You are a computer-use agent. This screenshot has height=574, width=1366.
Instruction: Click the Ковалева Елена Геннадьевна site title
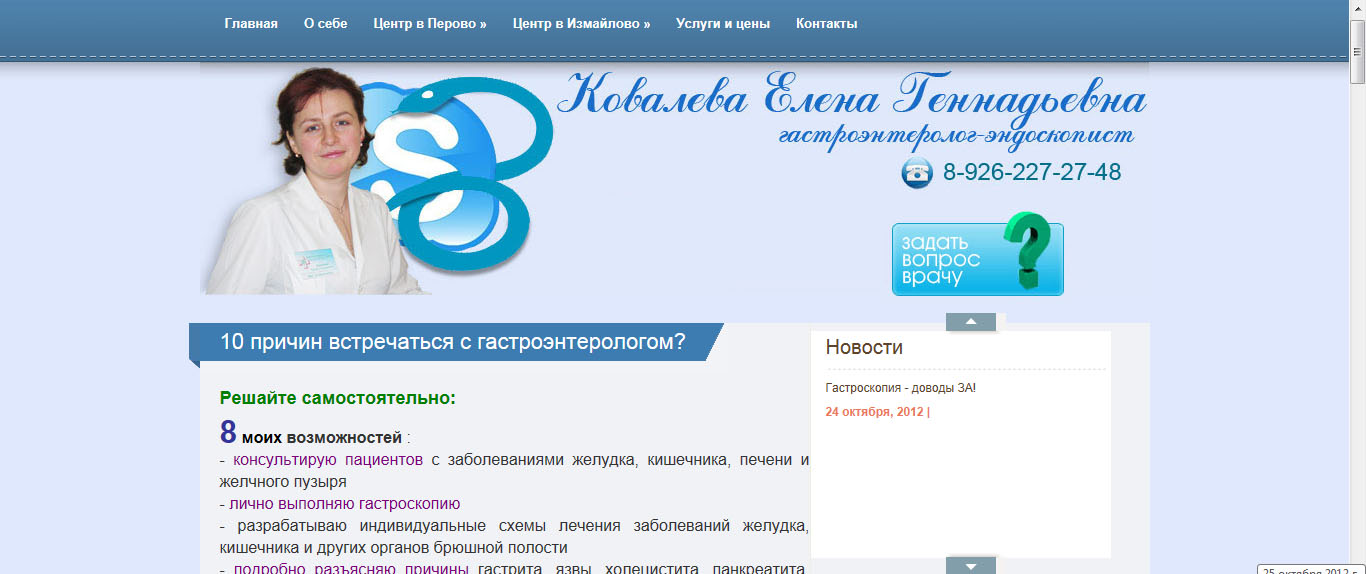[851, 96]
